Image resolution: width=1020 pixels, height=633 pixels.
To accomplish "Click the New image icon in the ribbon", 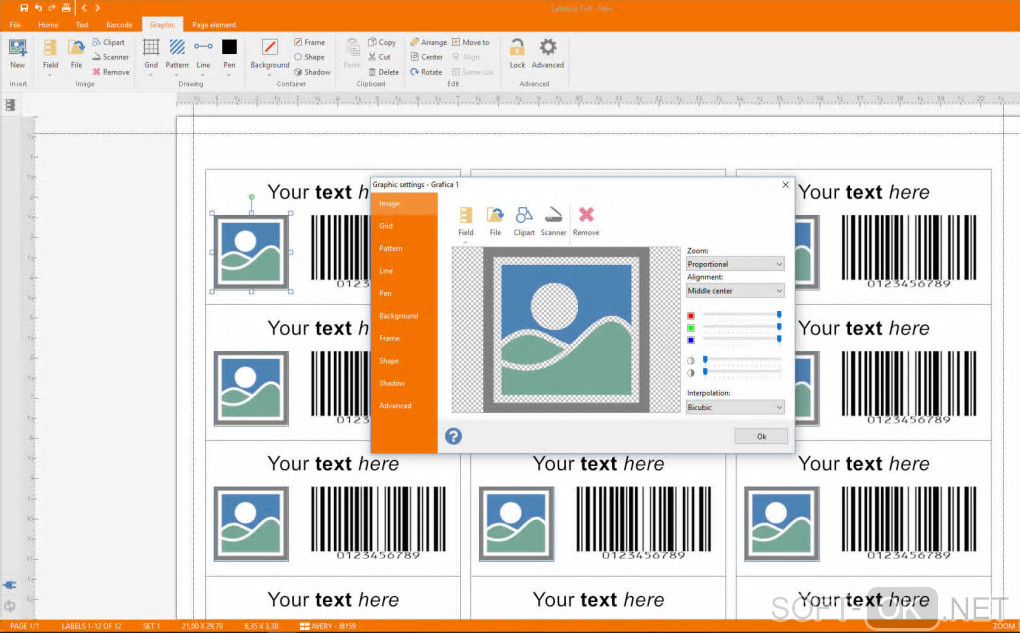I will tap(17, 47).
